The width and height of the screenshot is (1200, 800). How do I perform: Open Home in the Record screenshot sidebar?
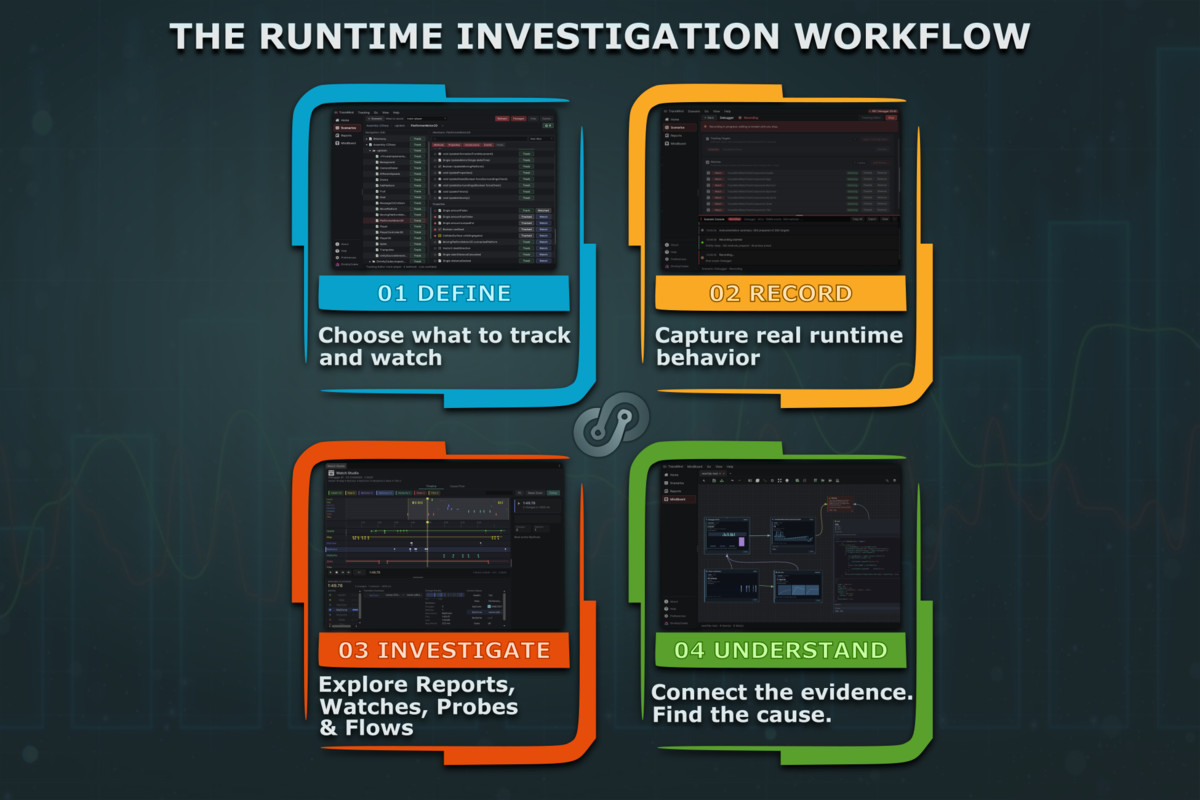coord(673,119)
